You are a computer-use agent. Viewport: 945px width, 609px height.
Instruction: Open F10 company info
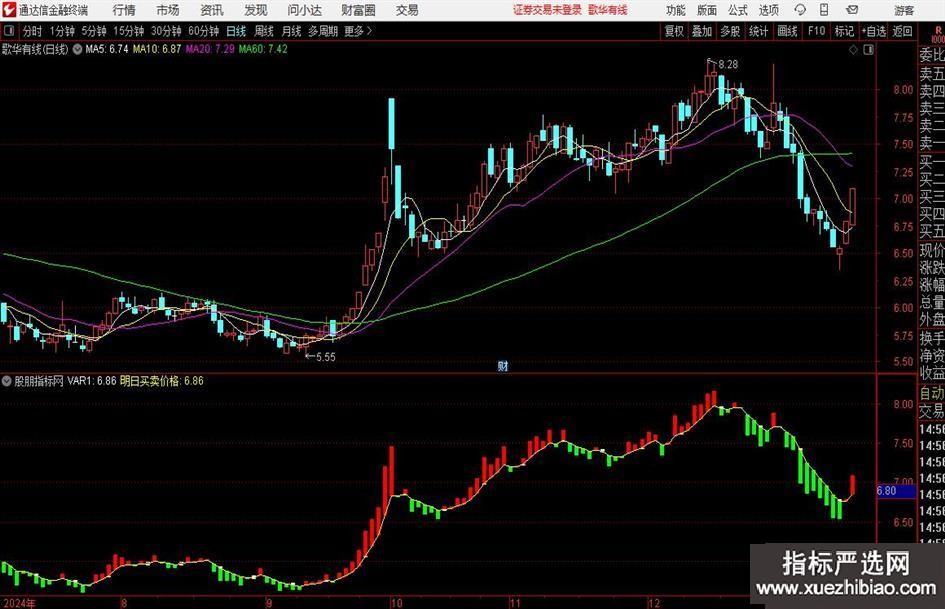point(816,31)
